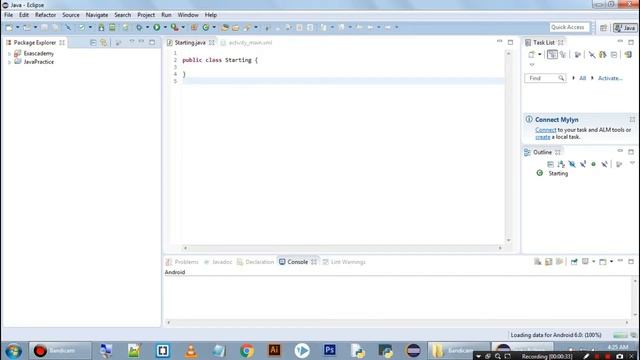This screenshot has width=640, height=360.
Task: Open the Project menu
Action: click(146, 15)
